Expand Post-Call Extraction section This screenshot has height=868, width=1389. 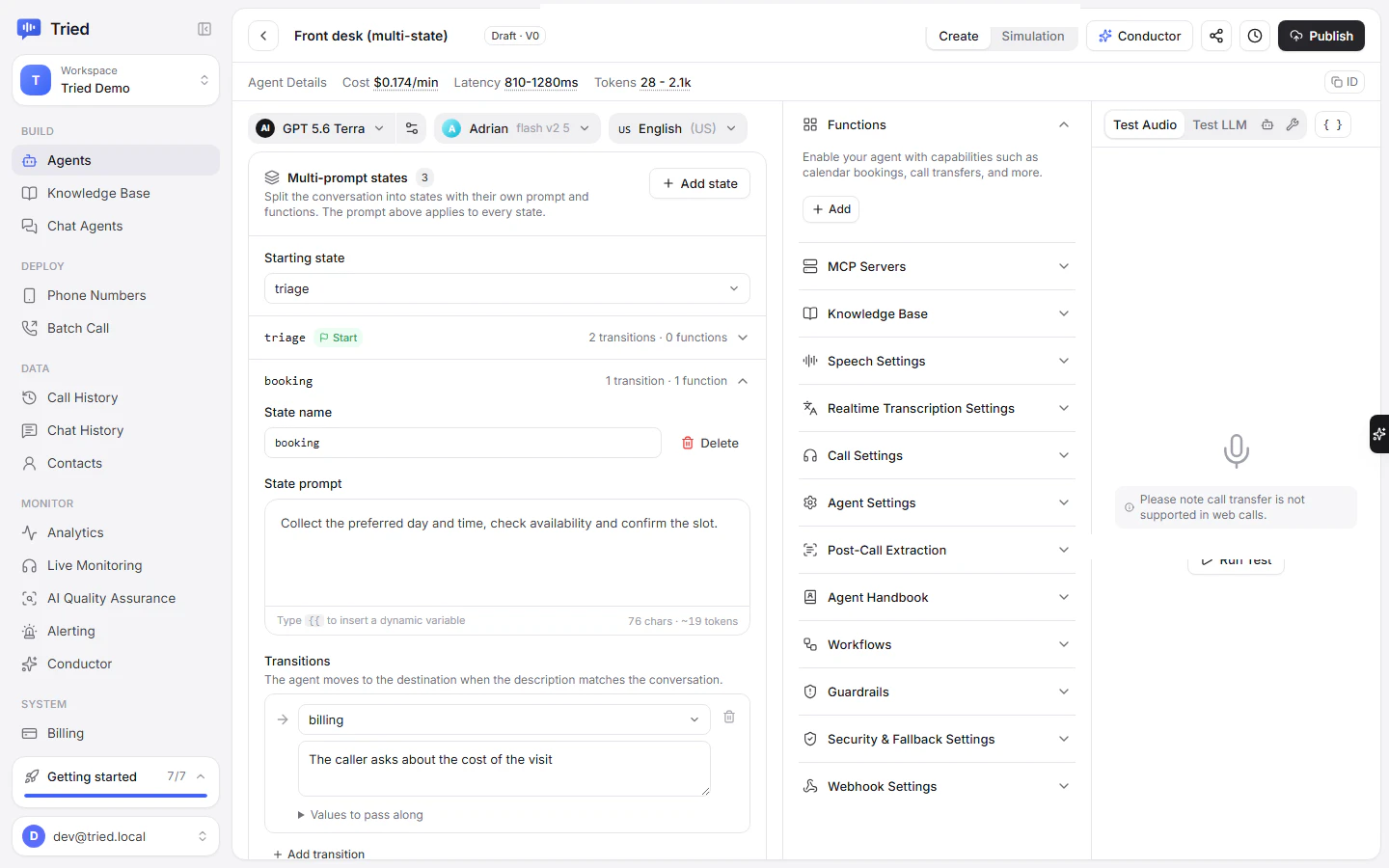(938, 550)
